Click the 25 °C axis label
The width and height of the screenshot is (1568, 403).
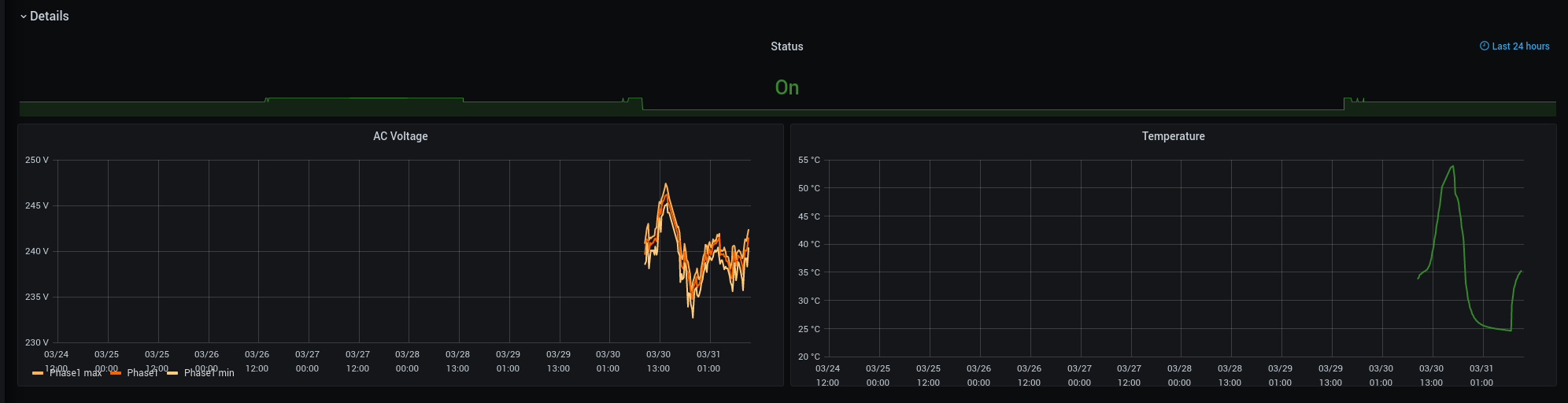tap(809, 329)
